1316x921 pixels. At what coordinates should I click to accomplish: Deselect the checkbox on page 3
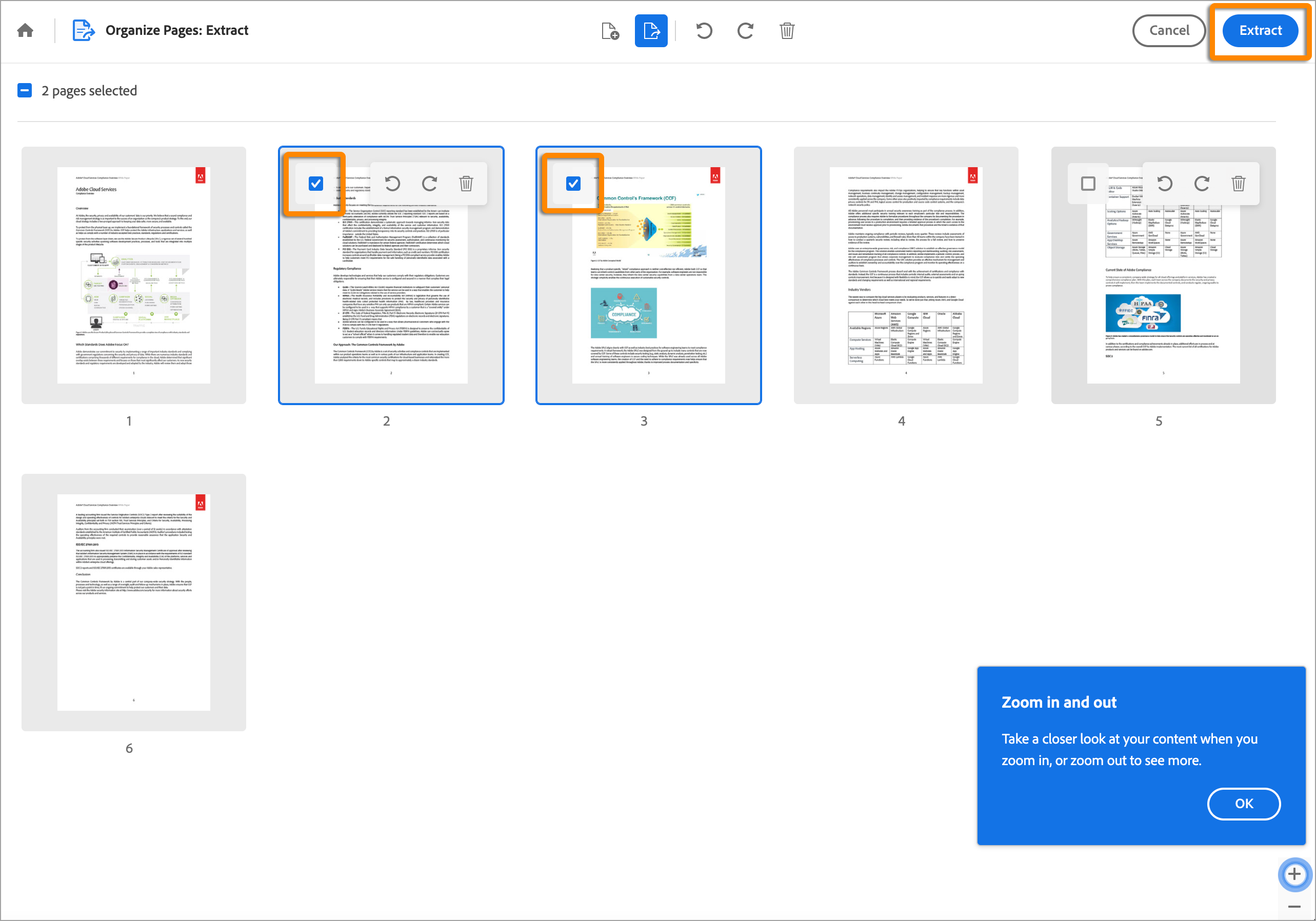coord(573,184)
